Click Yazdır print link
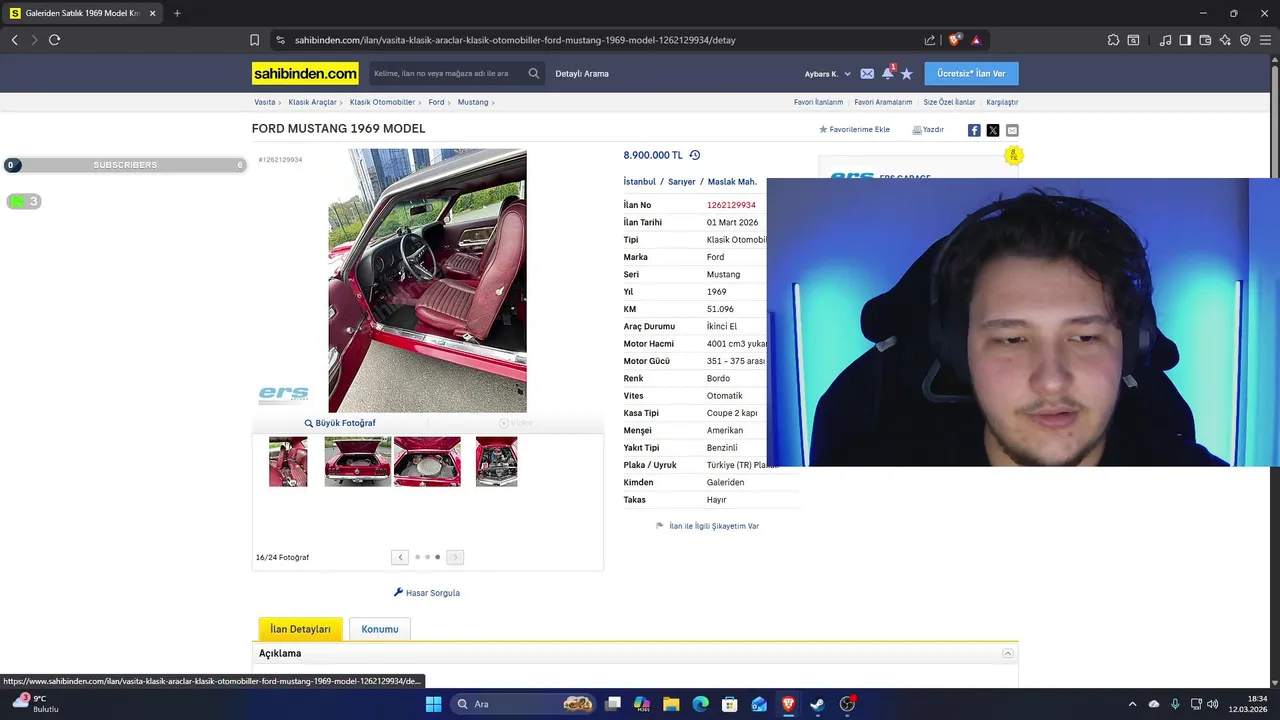This screenshot has width=1280, height=720. coord(928,130)
